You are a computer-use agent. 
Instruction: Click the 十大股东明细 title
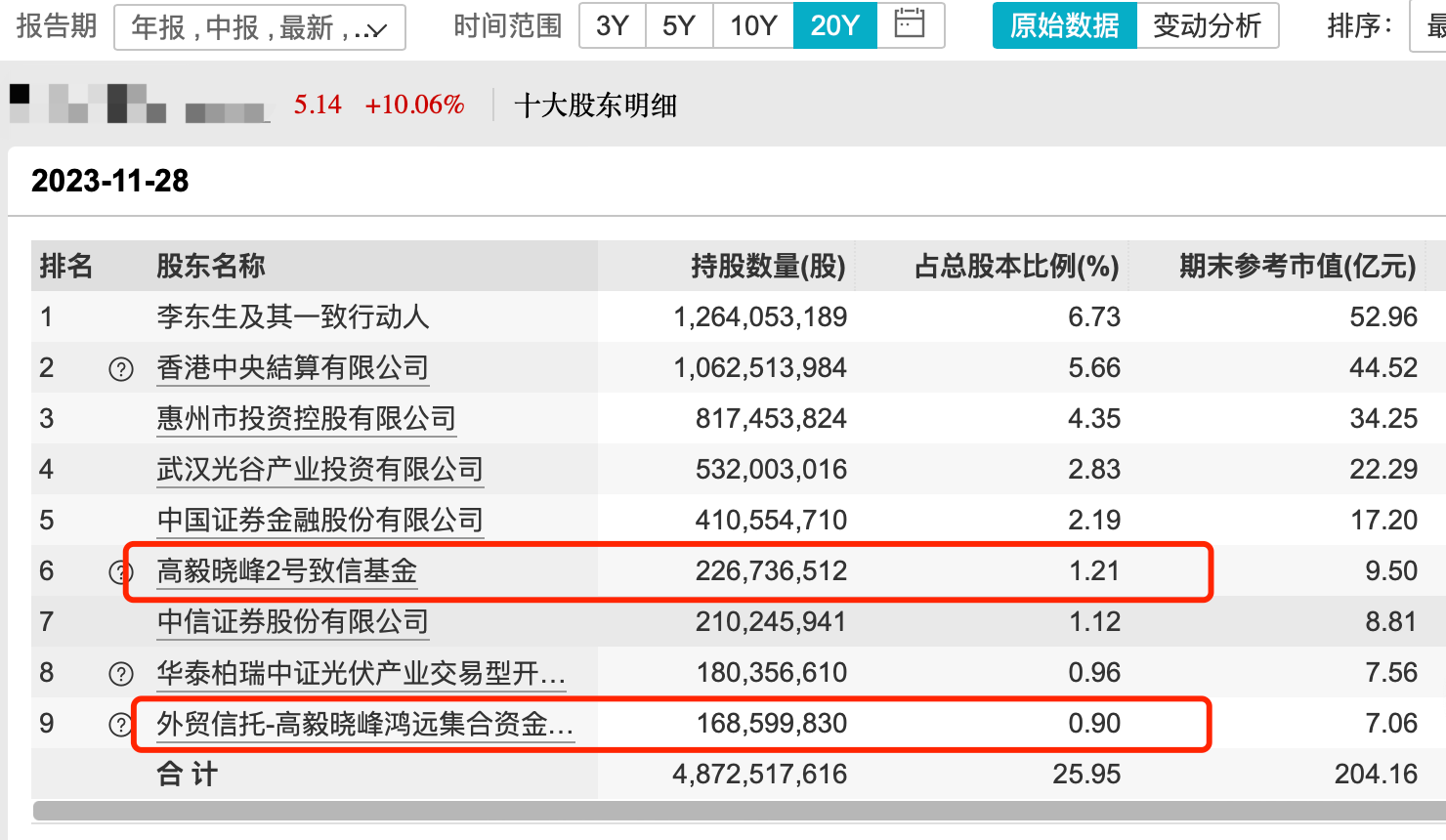[x=596, y=105]
